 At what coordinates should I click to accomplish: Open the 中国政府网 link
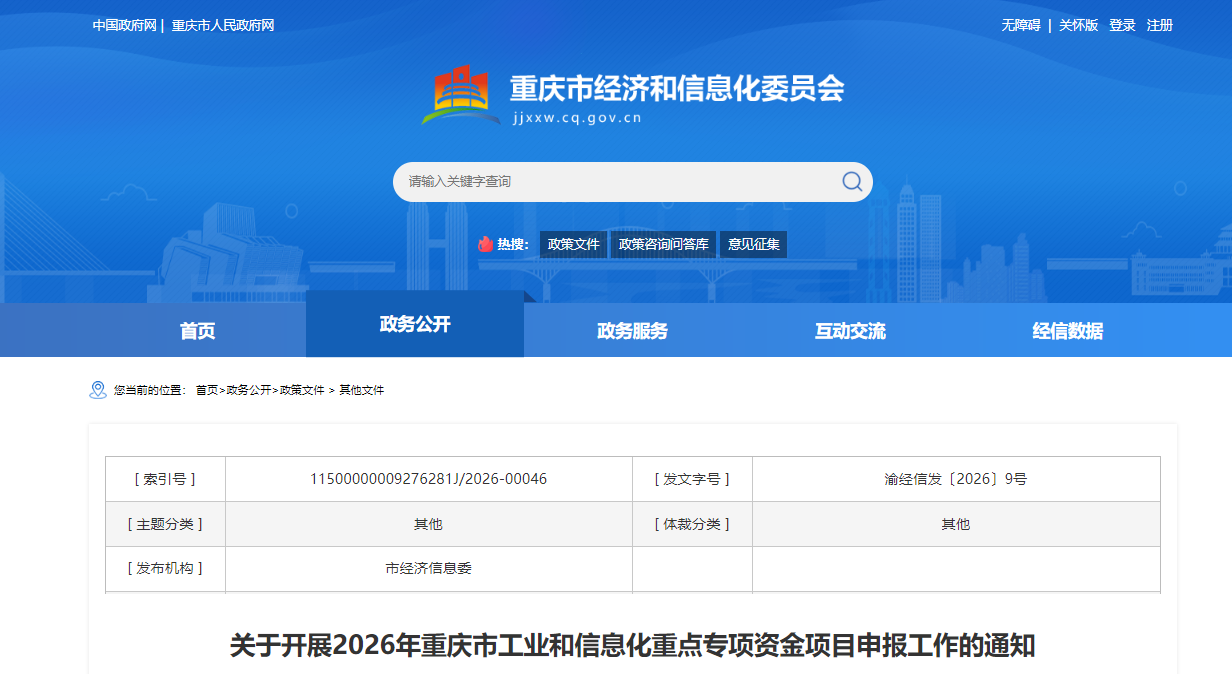click(125, 25)
